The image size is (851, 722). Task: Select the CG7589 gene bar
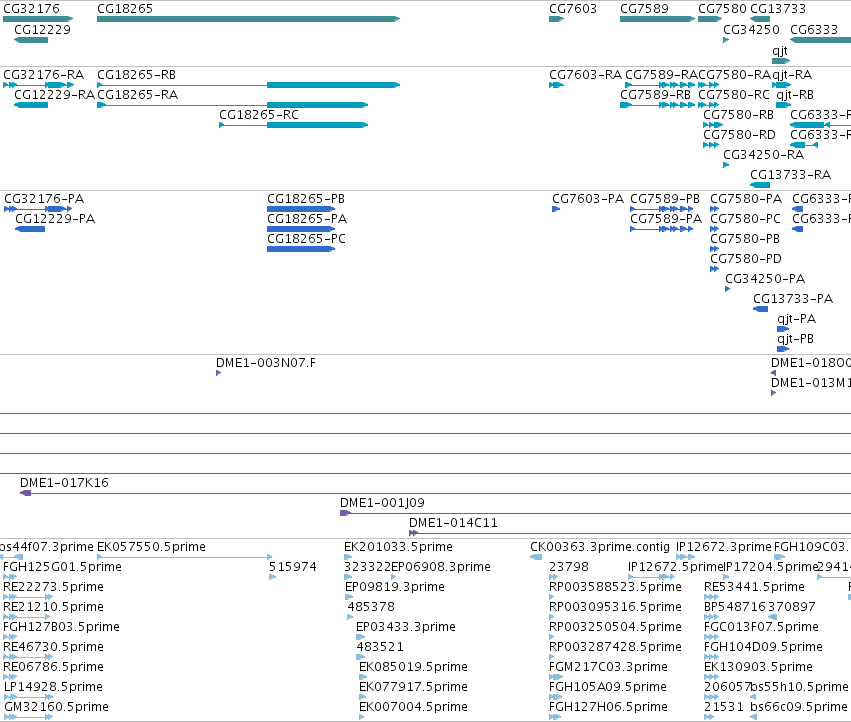[x=657, y=19]
